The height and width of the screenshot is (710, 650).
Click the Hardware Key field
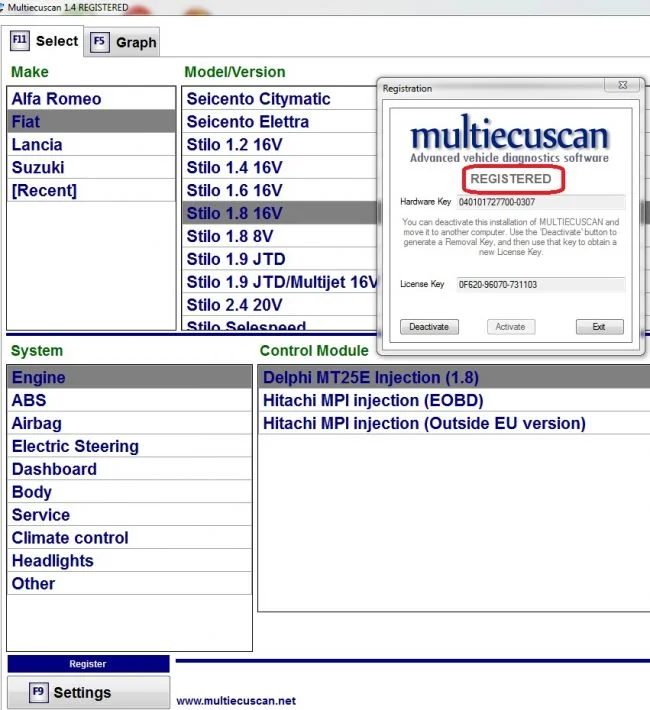(x=540, y=202)
